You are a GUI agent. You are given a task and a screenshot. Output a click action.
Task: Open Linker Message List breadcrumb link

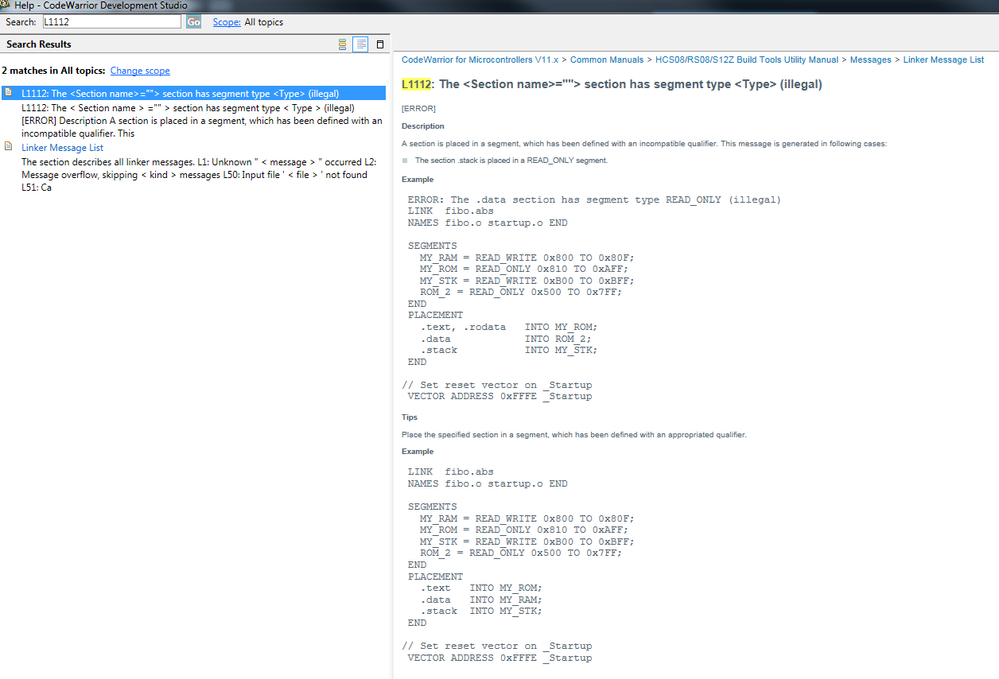tap(944, 60)
